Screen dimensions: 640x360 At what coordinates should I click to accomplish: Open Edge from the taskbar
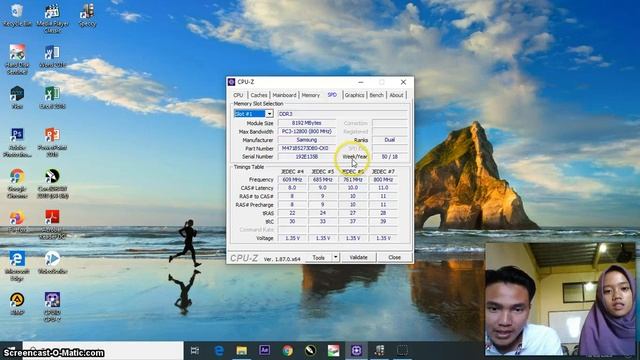pos(219,350)
